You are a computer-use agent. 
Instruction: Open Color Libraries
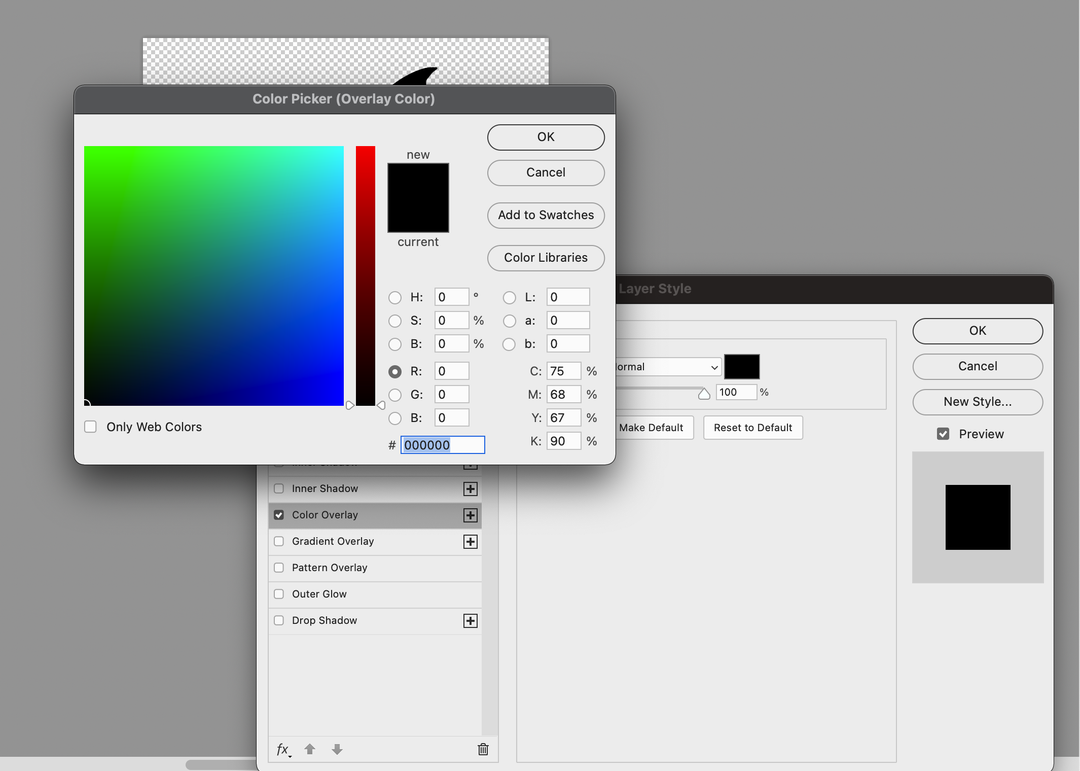[x=545, y=258]
